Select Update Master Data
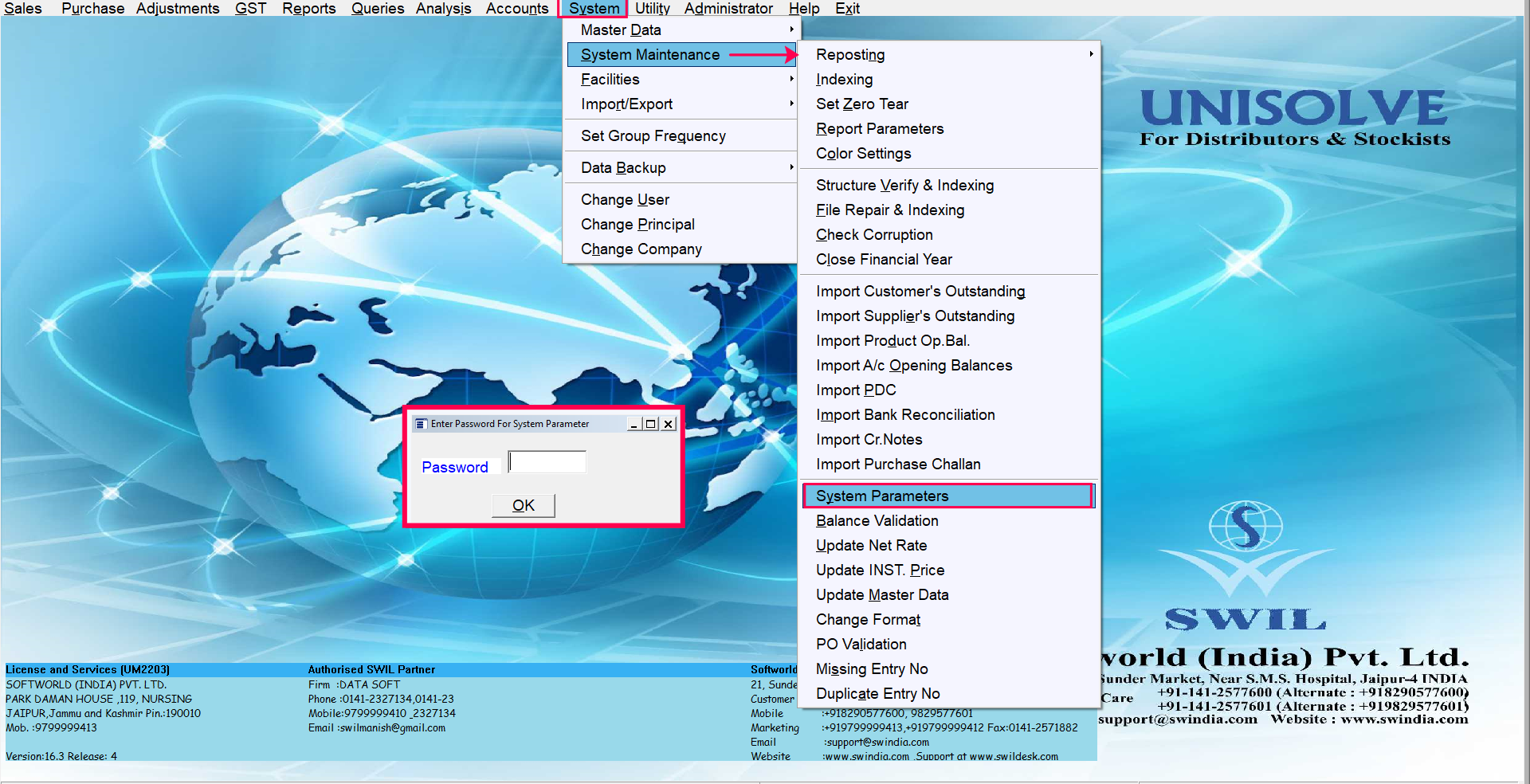Screen dimensions: 1530x784 (x=949, y=594)
